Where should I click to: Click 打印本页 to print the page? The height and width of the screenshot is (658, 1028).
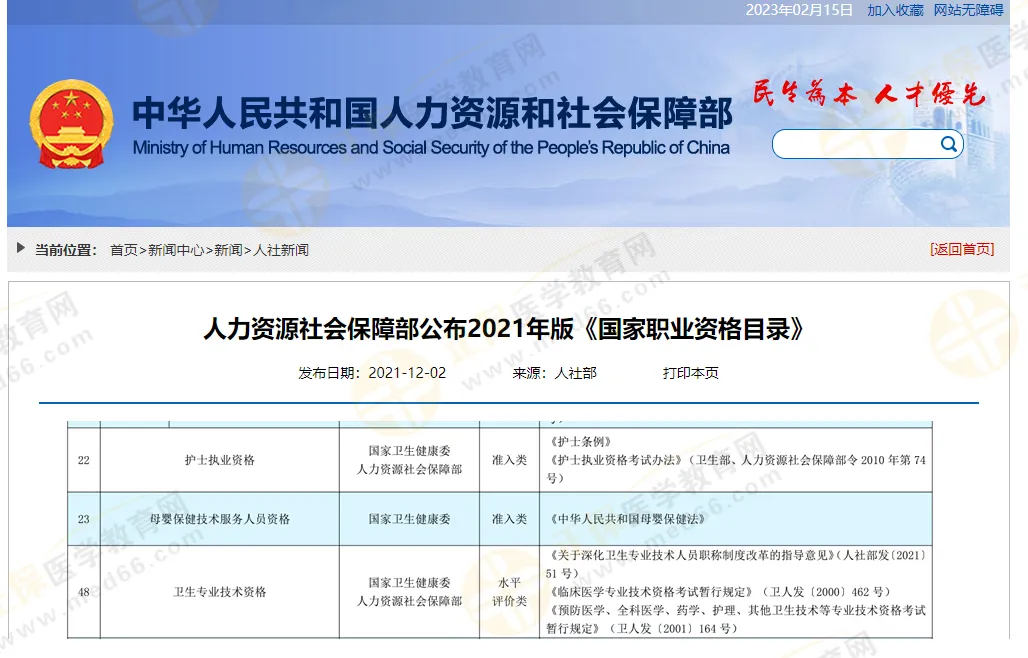click(x=690, y=373)
